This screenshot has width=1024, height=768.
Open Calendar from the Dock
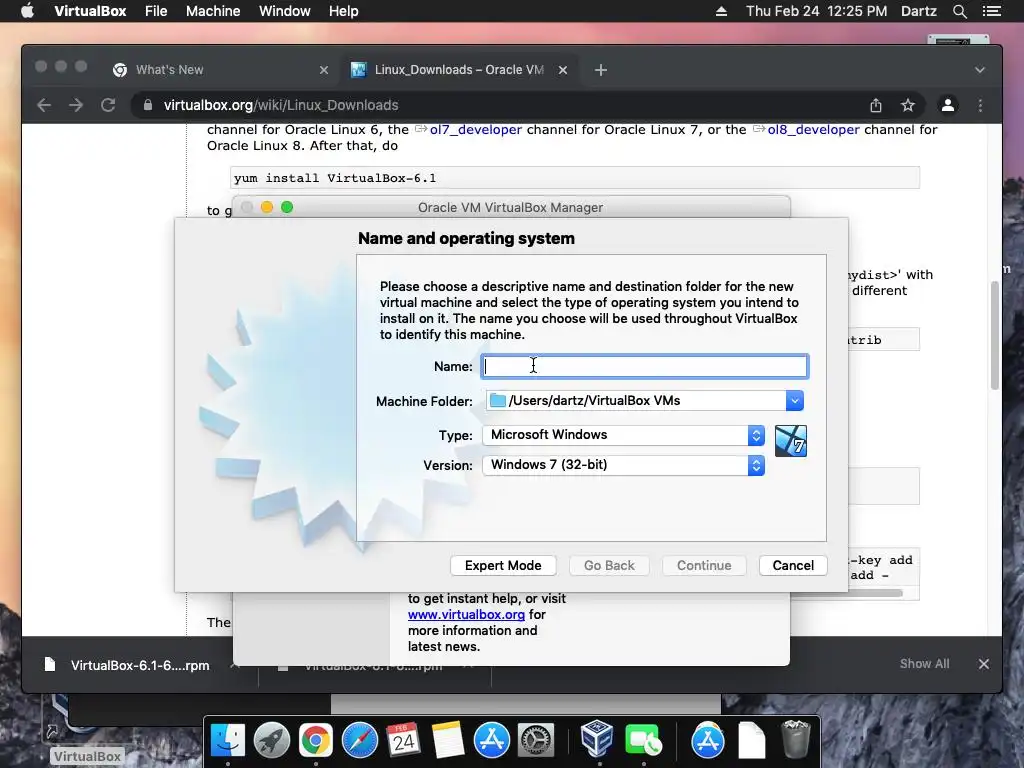pyautogui.click(x=404, y=741)
